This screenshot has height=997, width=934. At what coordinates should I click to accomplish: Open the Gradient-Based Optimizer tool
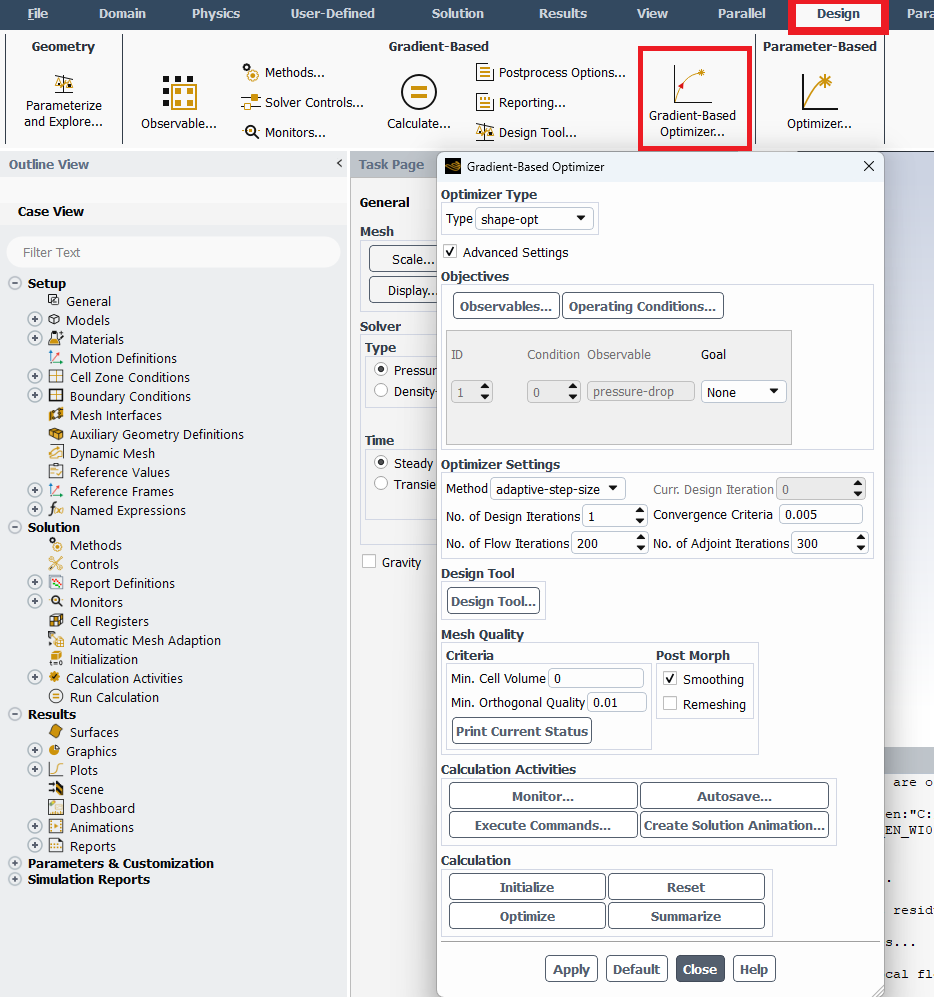point(694,98)
